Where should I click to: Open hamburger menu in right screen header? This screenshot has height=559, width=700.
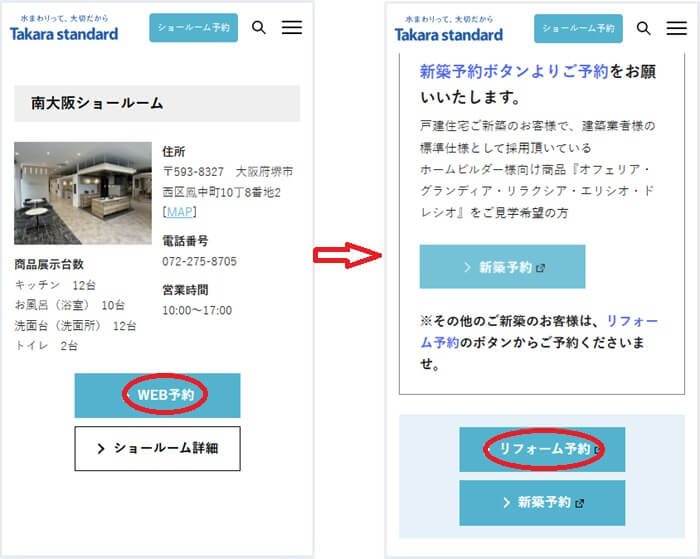[677, 28]
